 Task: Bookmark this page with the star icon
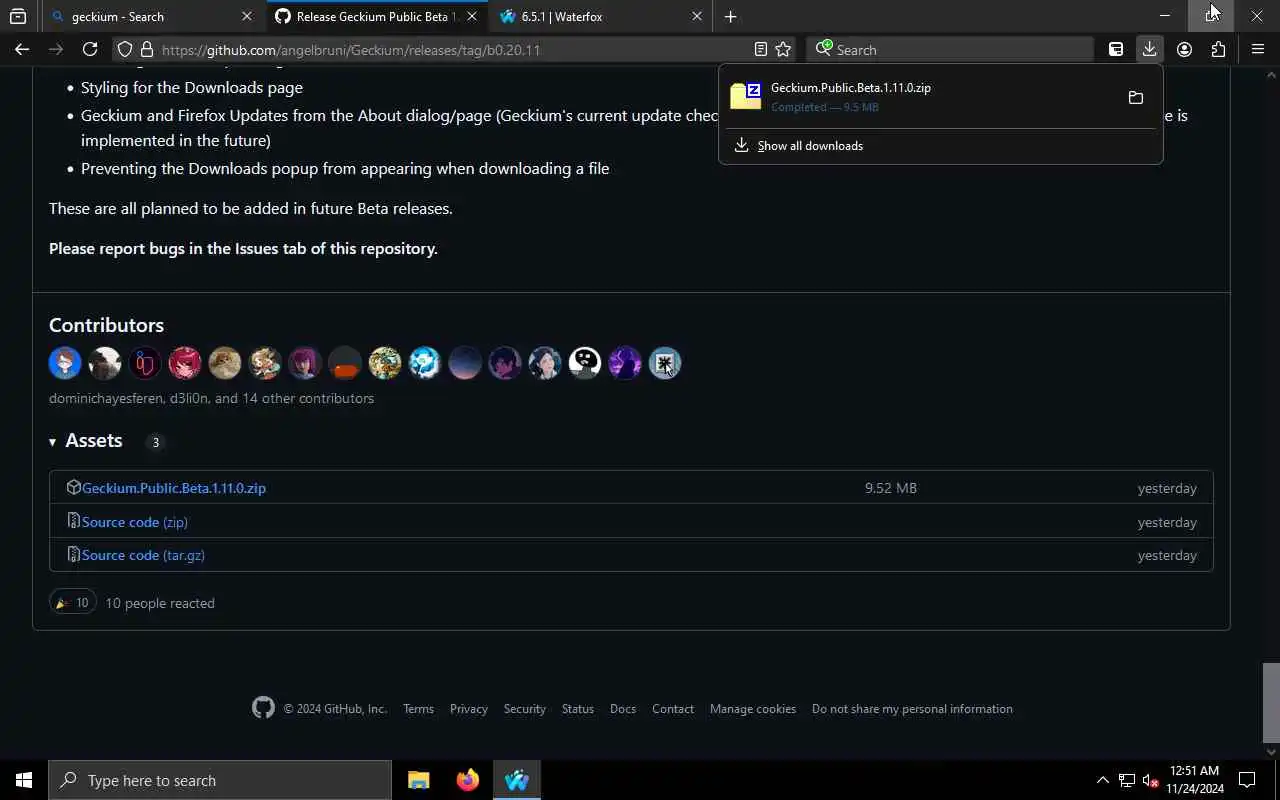click(783, 49)
